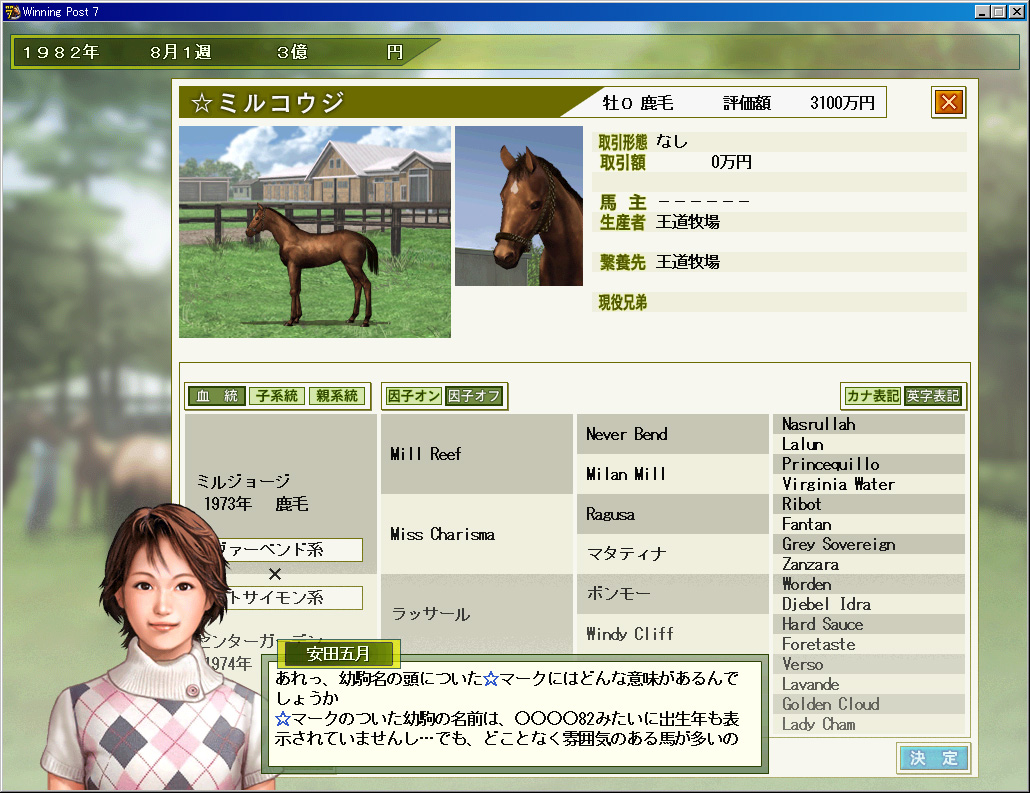Select Golden Cloud ancestor row
Viewport: 1030px width, 793px height.
tap(869, 704)
